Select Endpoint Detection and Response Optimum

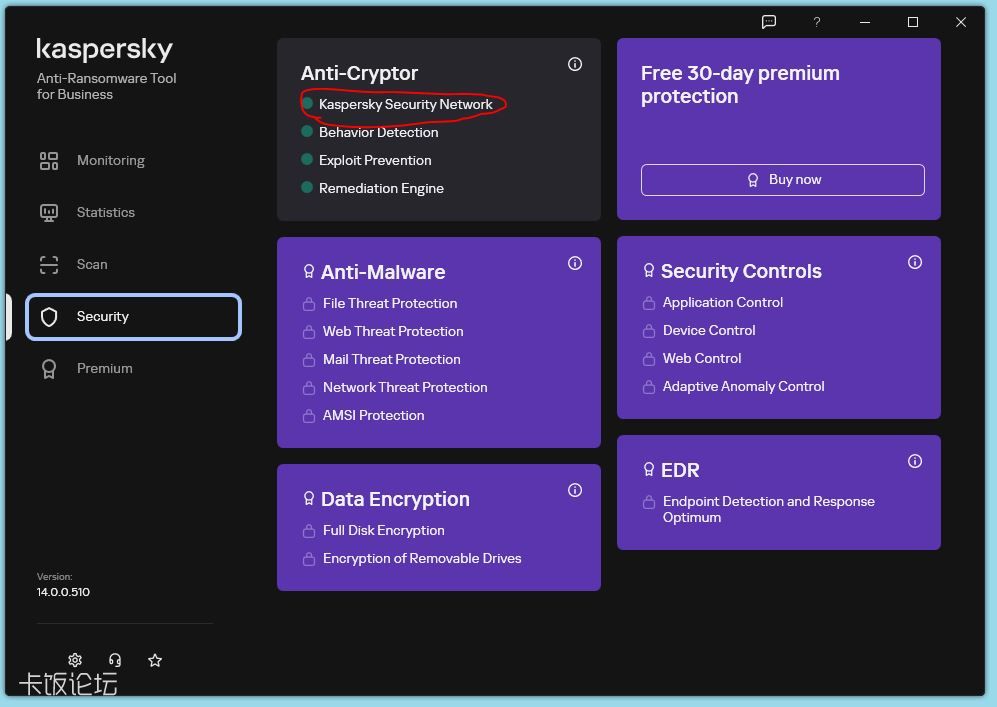pos(769,509)
